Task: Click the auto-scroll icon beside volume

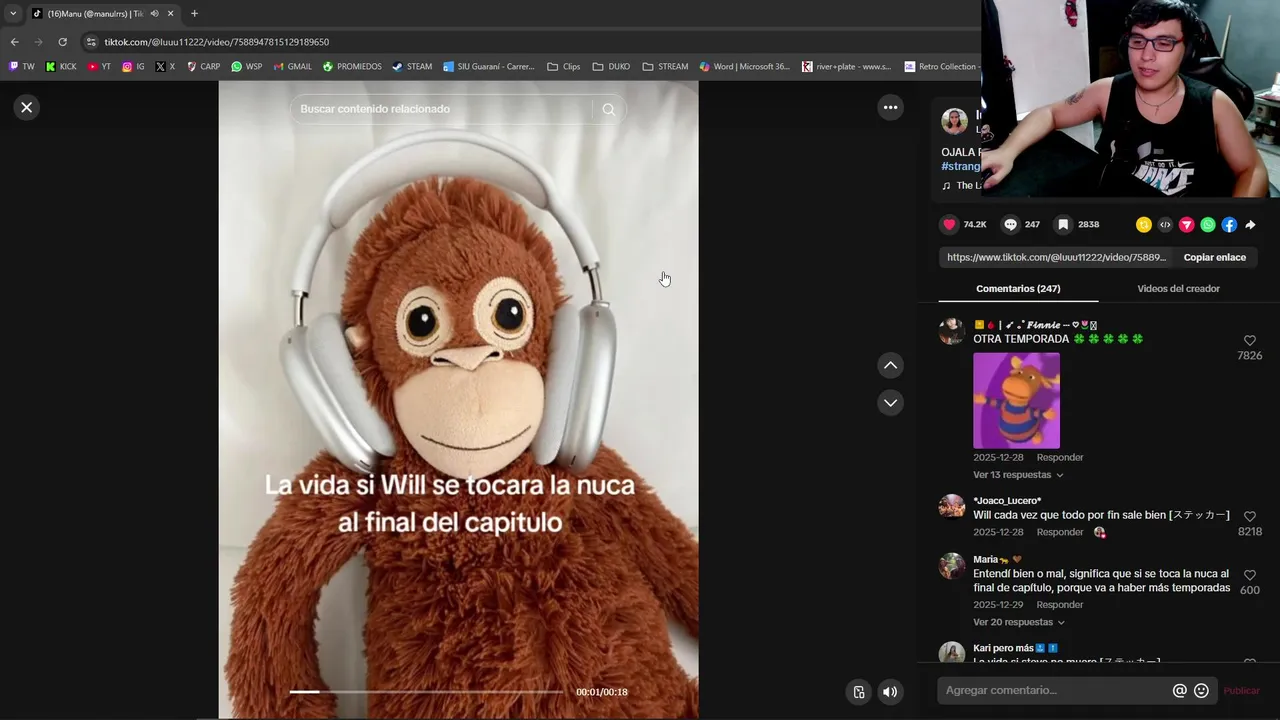Action: pyautogui.click(x=858, y=692)
